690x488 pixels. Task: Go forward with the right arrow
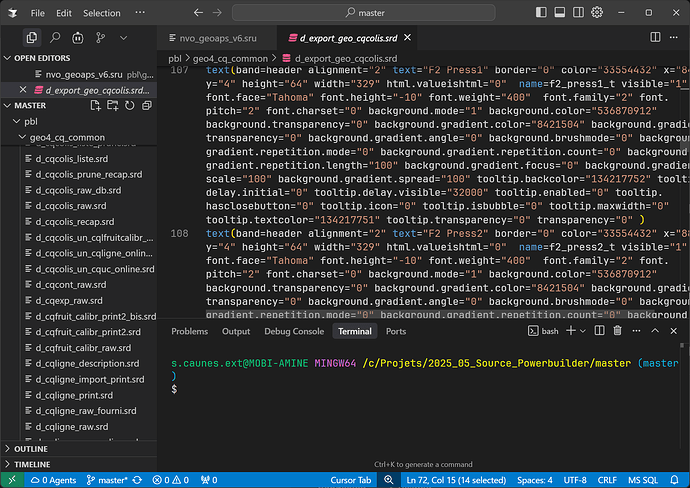217,13
